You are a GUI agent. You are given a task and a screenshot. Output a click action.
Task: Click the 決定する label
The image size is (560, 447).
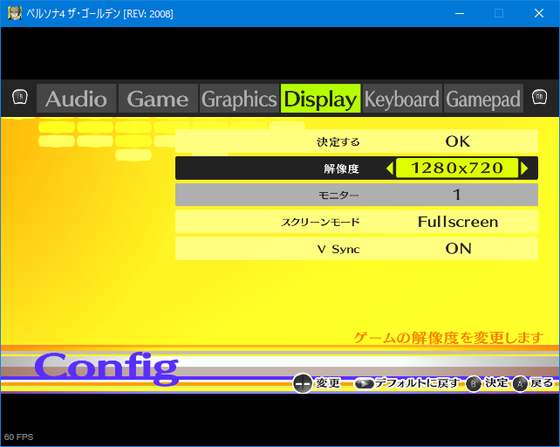pos(338,142)
